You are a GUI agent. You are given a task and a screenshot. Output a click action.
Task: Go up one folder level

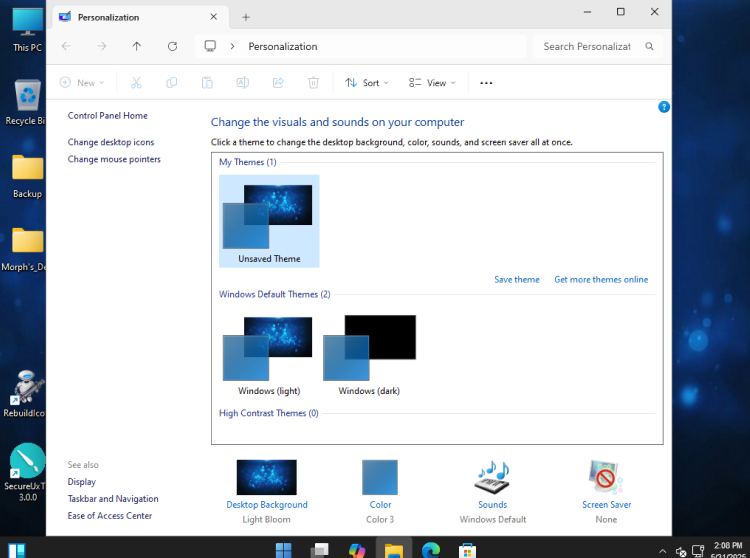pos(137,46)
